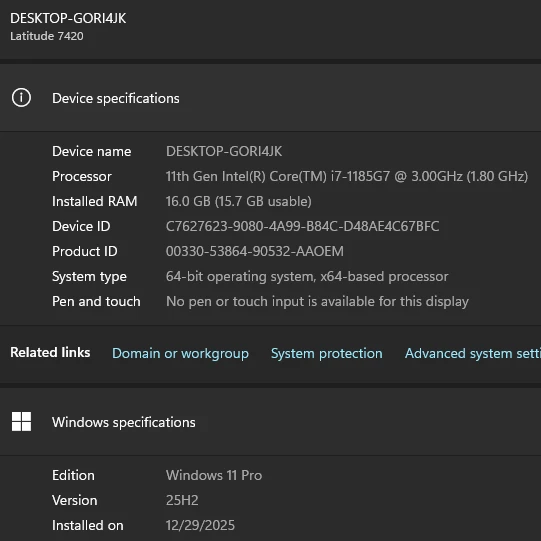Click the Device name label
The height and width of the screenshot is (541, 541).
tap(91, 151)
